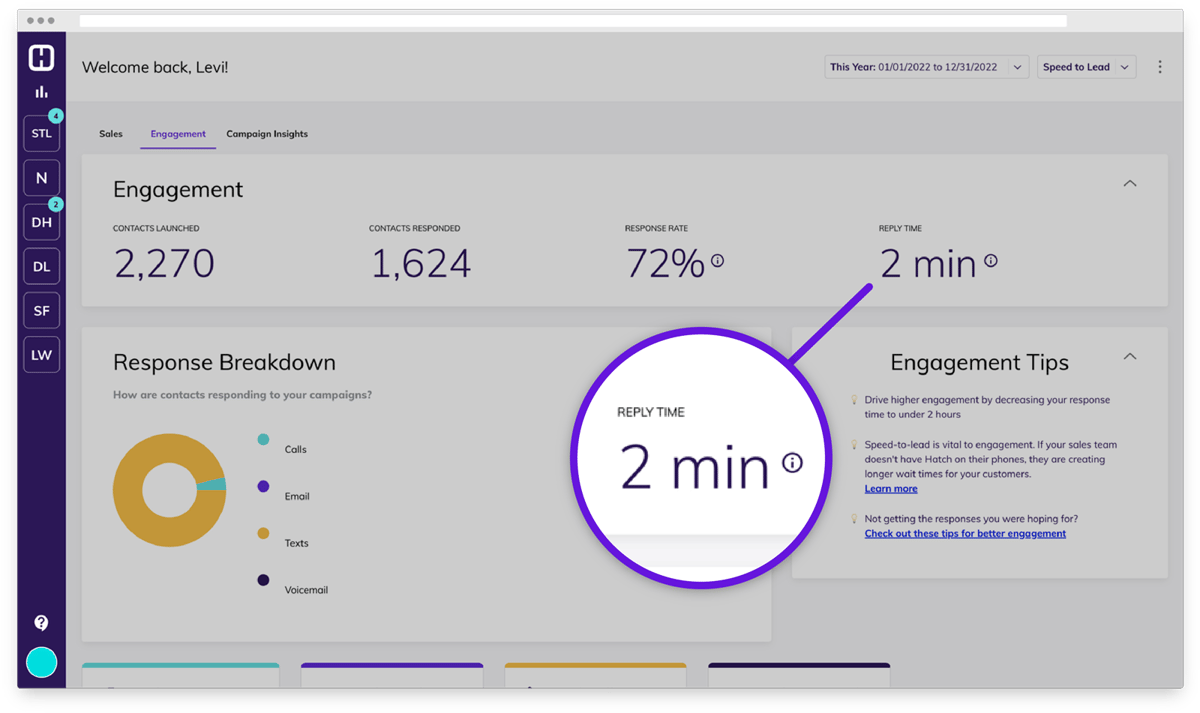Click the Response Rate info icon

(717, 261)
